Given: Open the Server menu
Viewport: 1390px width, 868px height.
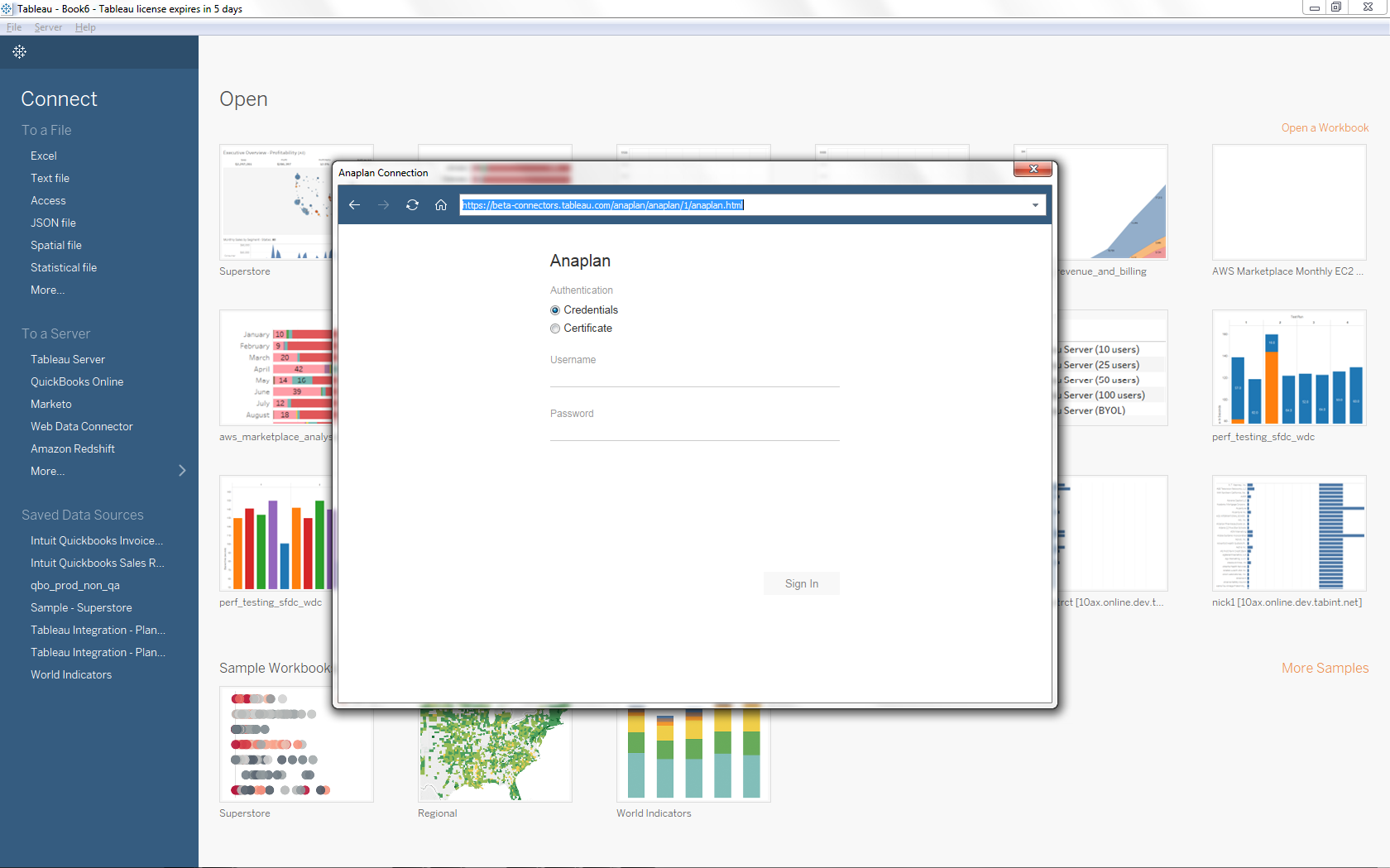Looking at the screenshot, I should coord(48,27).
